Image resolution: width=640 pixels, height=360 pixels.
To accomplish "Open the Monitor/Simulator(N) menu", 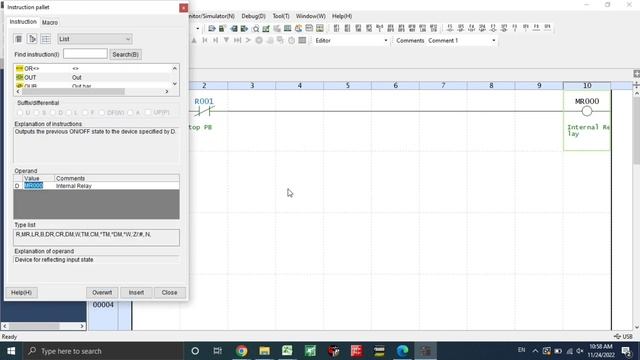I will point(211,16).
